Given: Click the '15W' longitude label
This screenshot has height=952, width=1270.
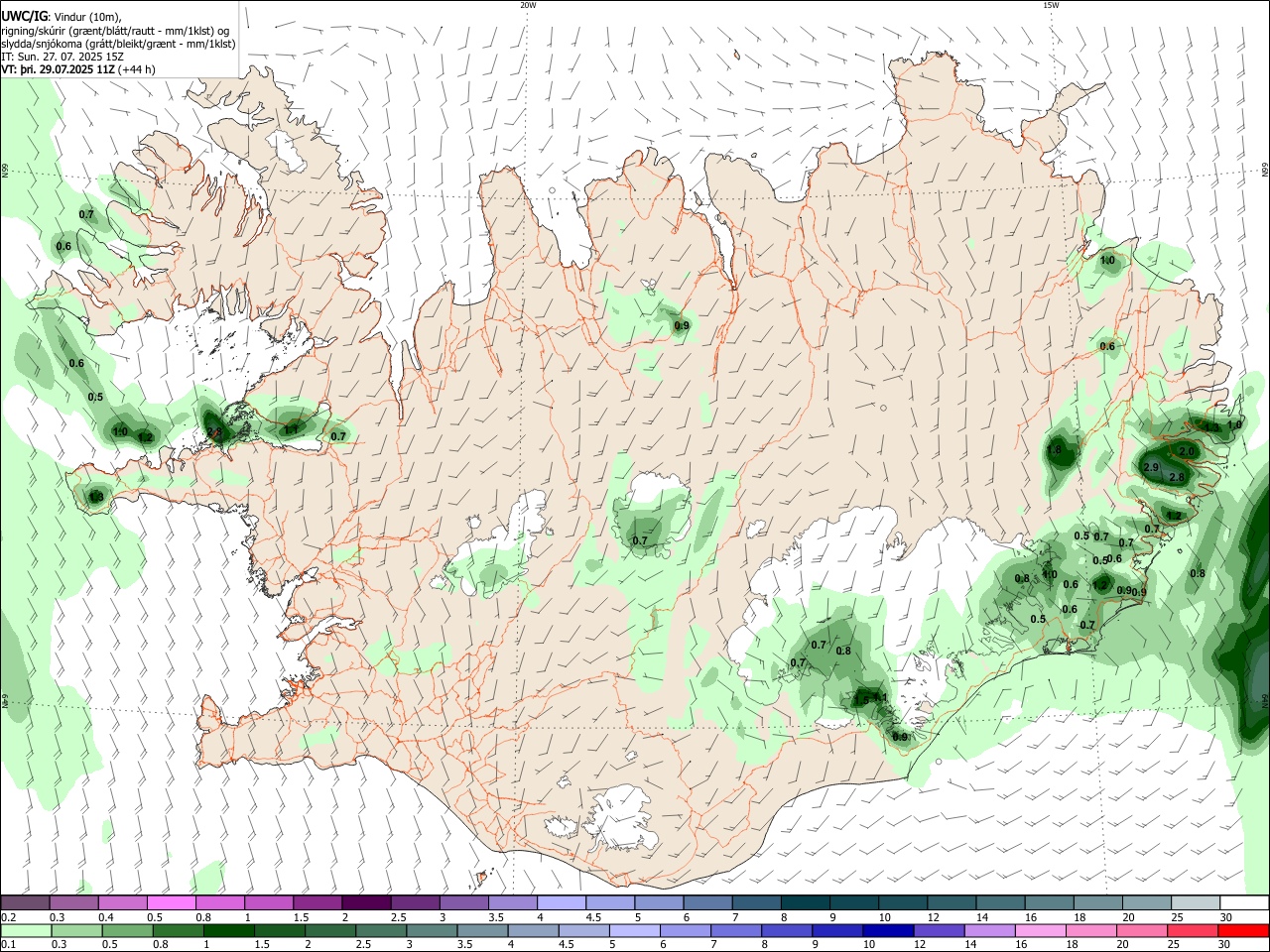Looking at the screenshot, I should point(1050,5).
